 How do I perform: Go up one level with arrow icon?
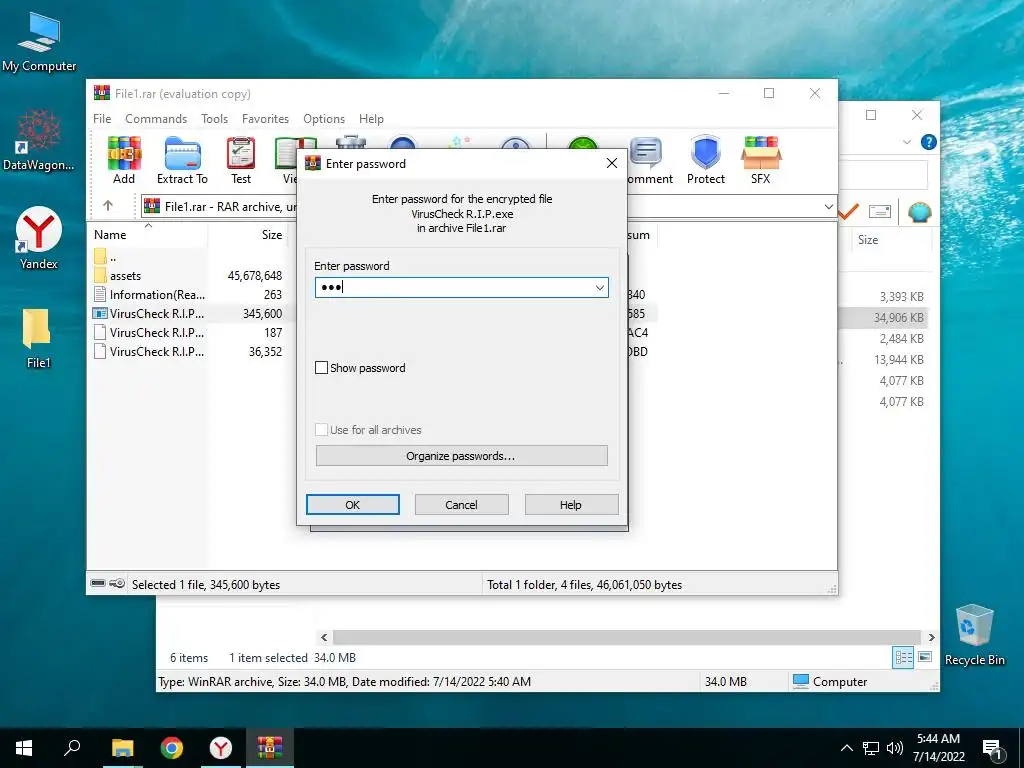(108, 206)
